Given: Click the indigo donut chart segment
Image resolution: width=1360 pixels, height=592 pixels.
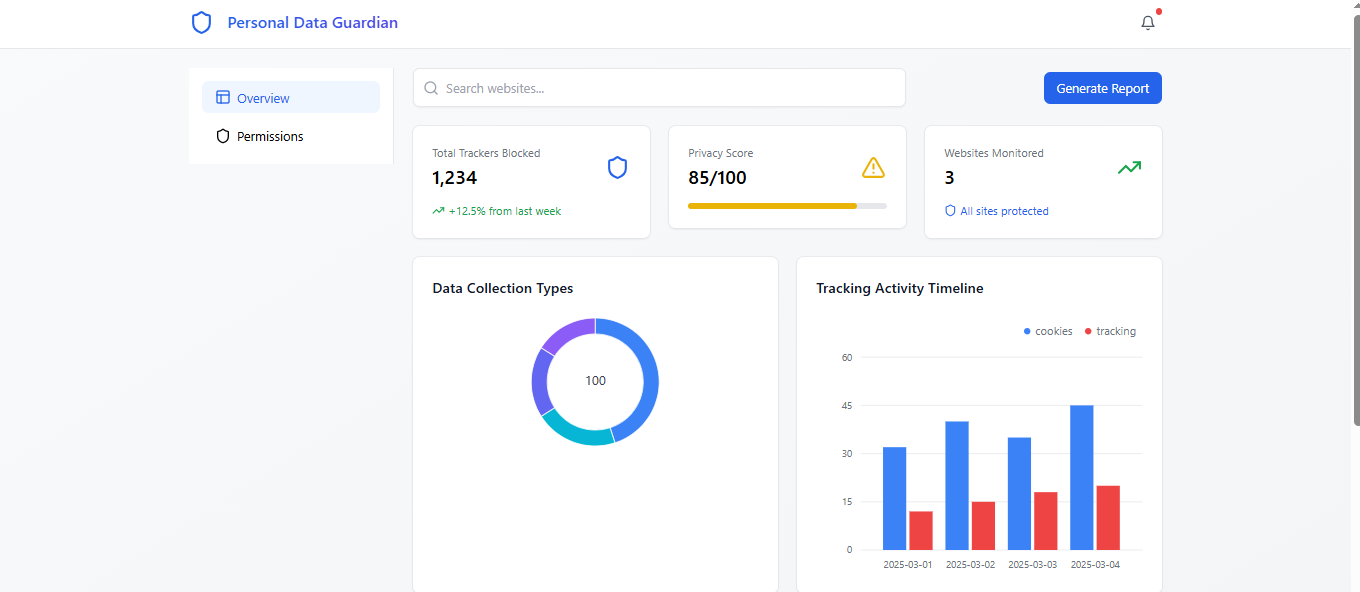Looking at the screenshot, I should click(540, 383).
